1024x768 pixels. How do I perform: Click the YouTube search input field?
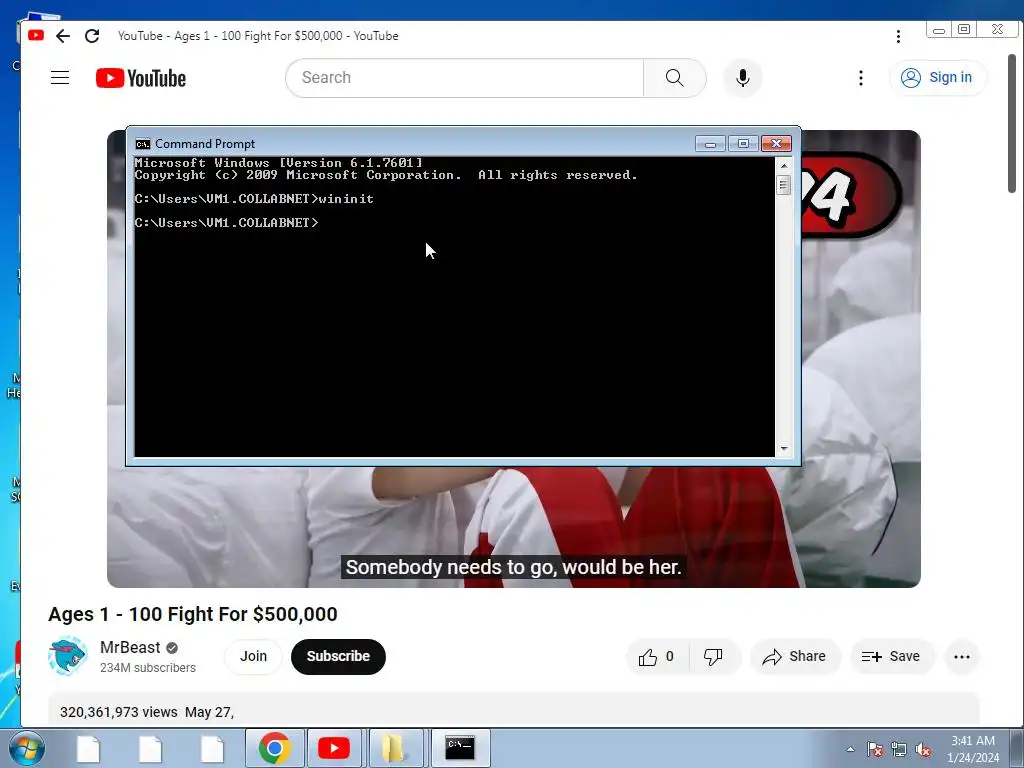(464, 78)
